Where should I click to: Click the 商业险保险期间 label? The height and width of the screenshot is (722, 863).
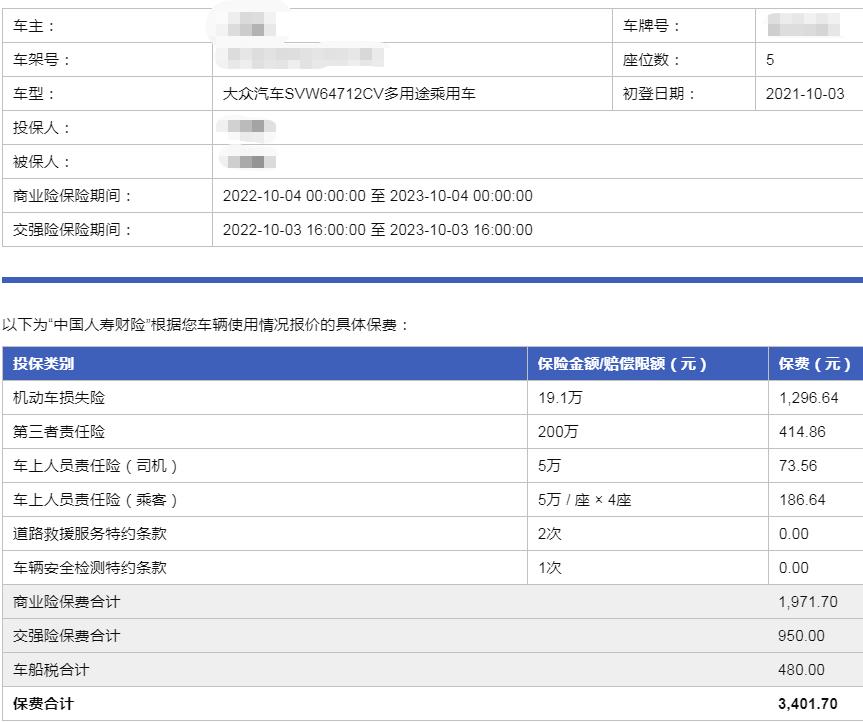(x=72, y=196)
